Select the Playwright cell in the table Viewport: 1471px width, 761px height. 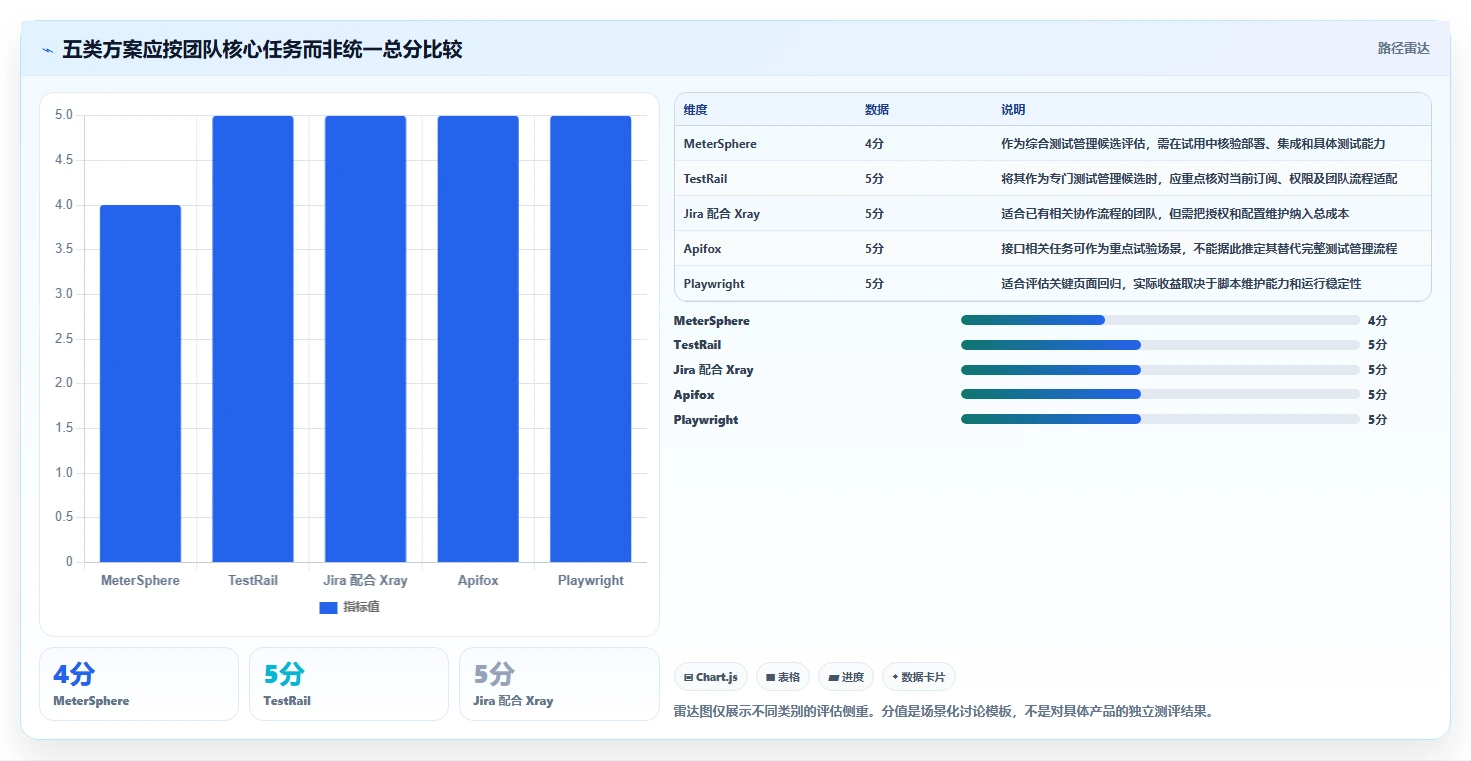[714, 284]
